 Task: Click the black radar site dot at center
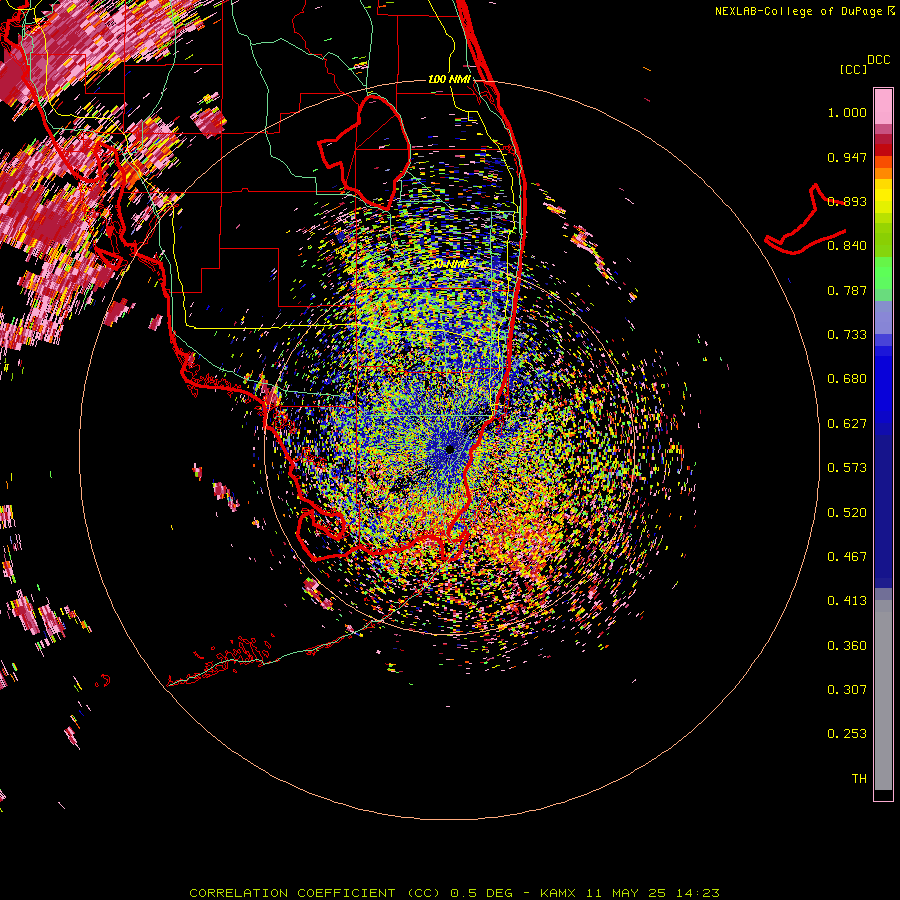(451, 449)
